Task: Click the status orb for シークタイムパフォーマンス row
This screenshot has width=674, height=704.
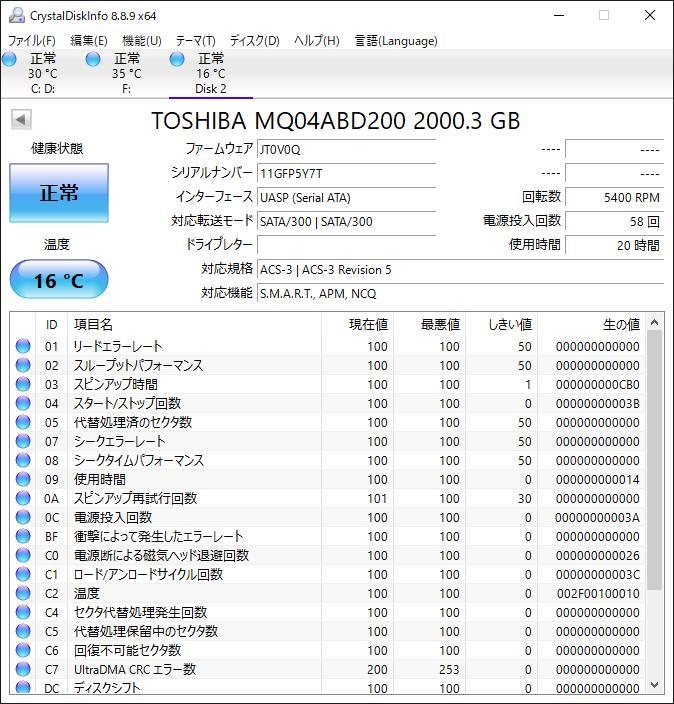Action: (x=23, y=460)
